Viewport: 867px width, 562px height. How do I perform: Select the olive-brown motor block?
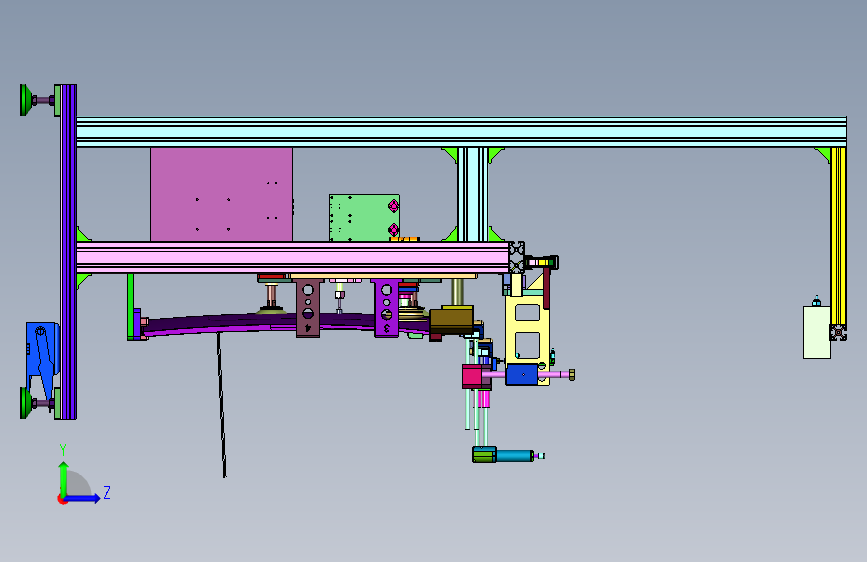point(451,320)
